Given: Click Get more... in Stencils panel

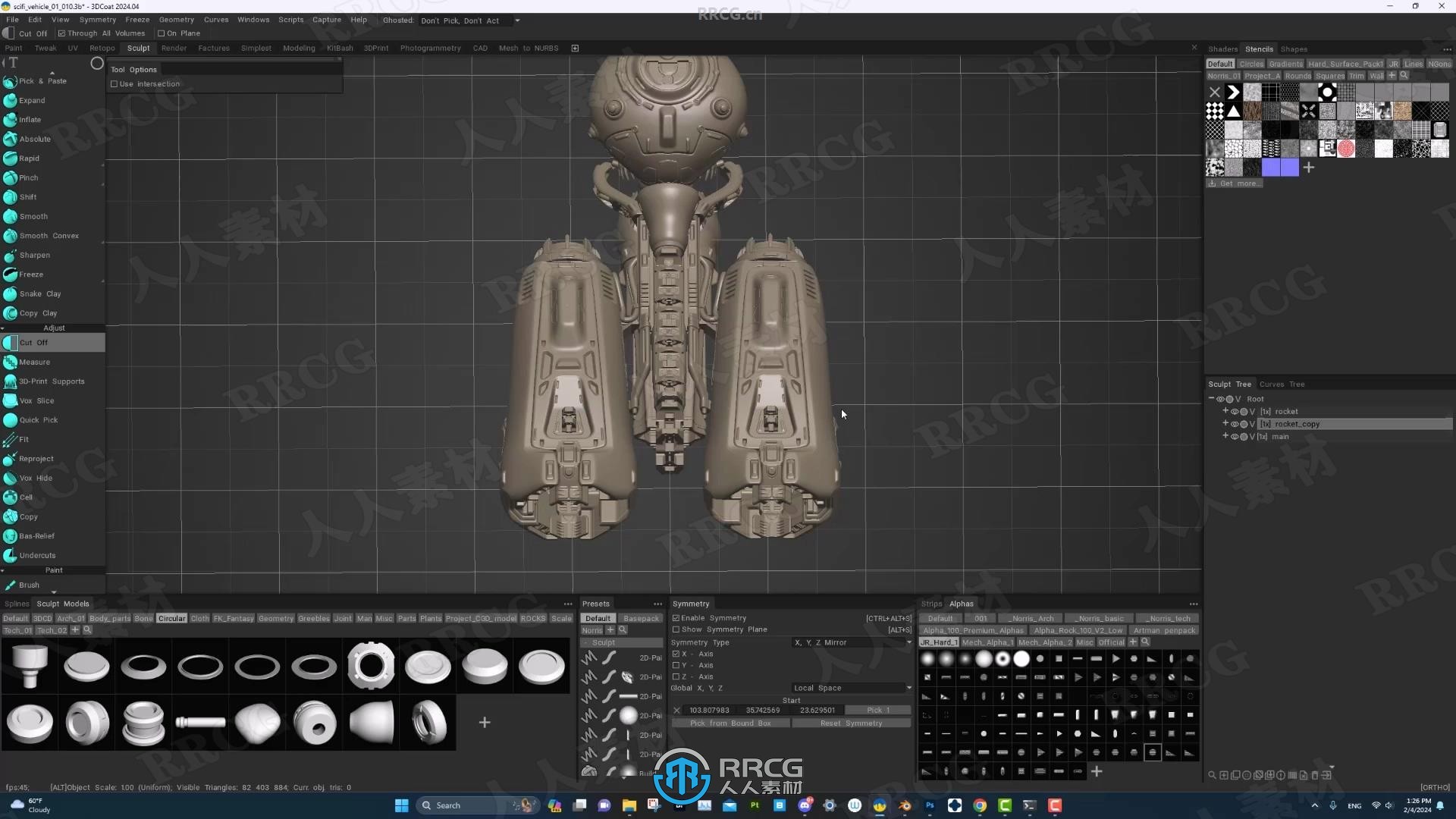Looking at the screenshot, I should click(1235, 184).
